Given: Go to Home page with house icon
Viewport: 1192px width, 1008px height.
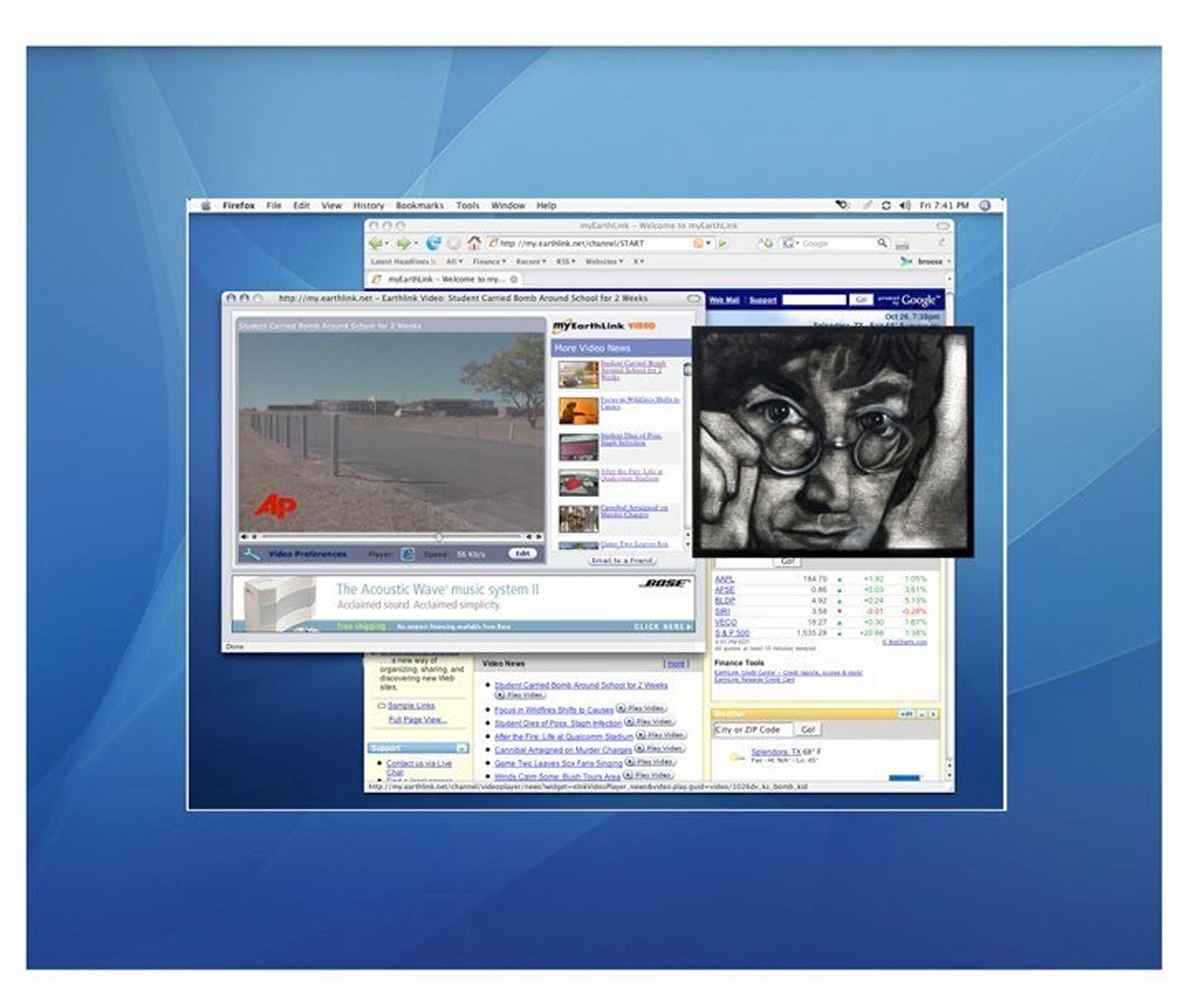Looking at the screenshot, I should click(x=474, y=243).
